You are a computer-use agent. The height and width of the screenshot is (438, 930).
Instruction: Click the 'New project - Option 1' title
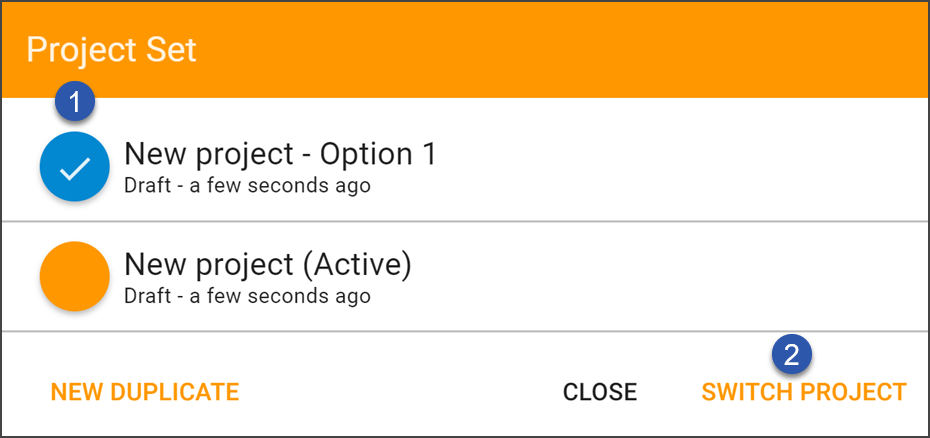pos(280,154)
